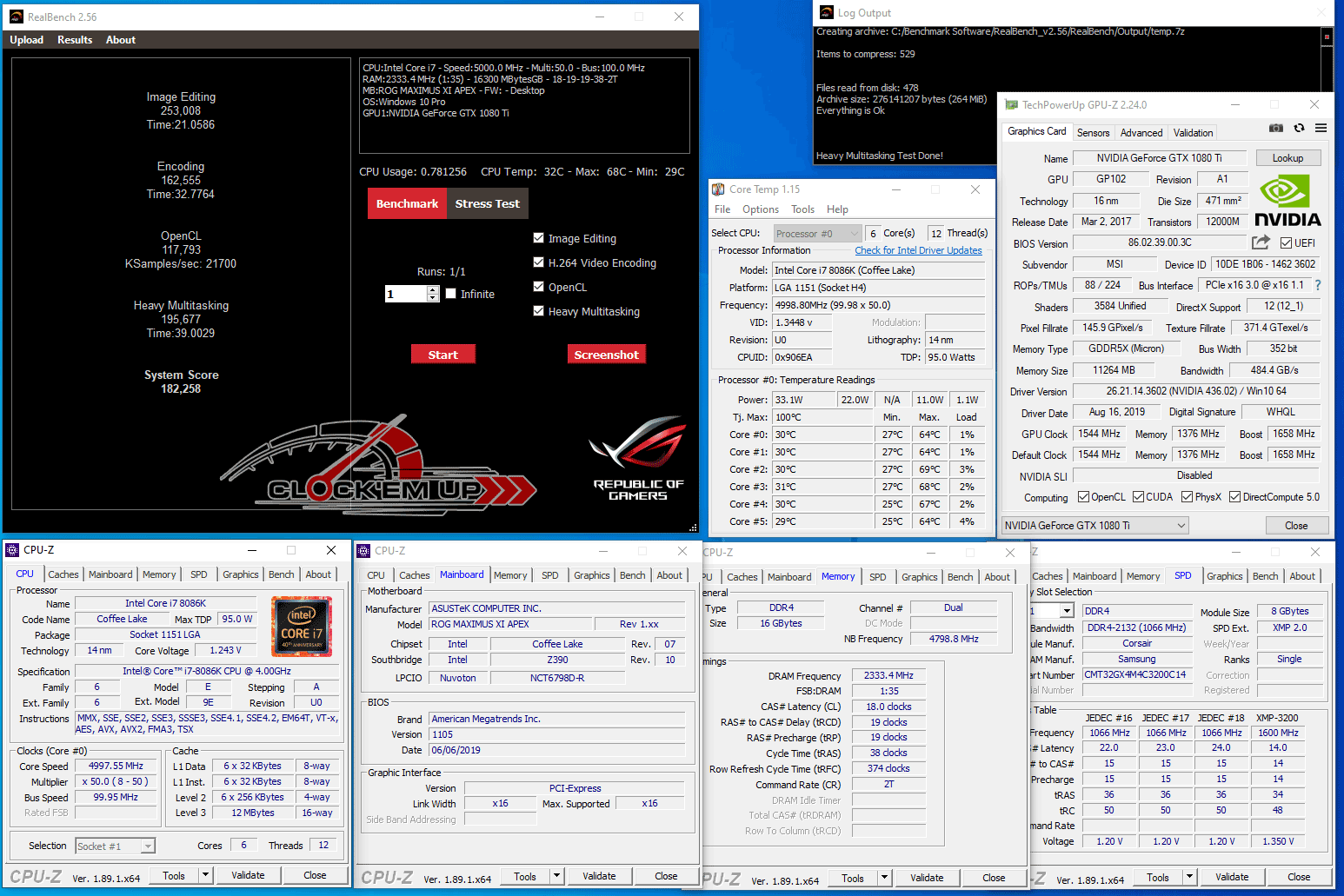The width and height of the screenshot is (1344, 896).
Task: Open the SPD slot selection dropdown
Action: click(1066, 611)
